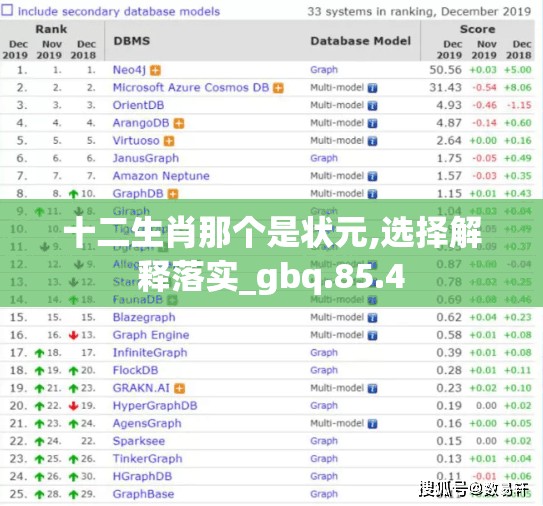Click orange plus icon beside GRAKN.AI

click(179, 389)
